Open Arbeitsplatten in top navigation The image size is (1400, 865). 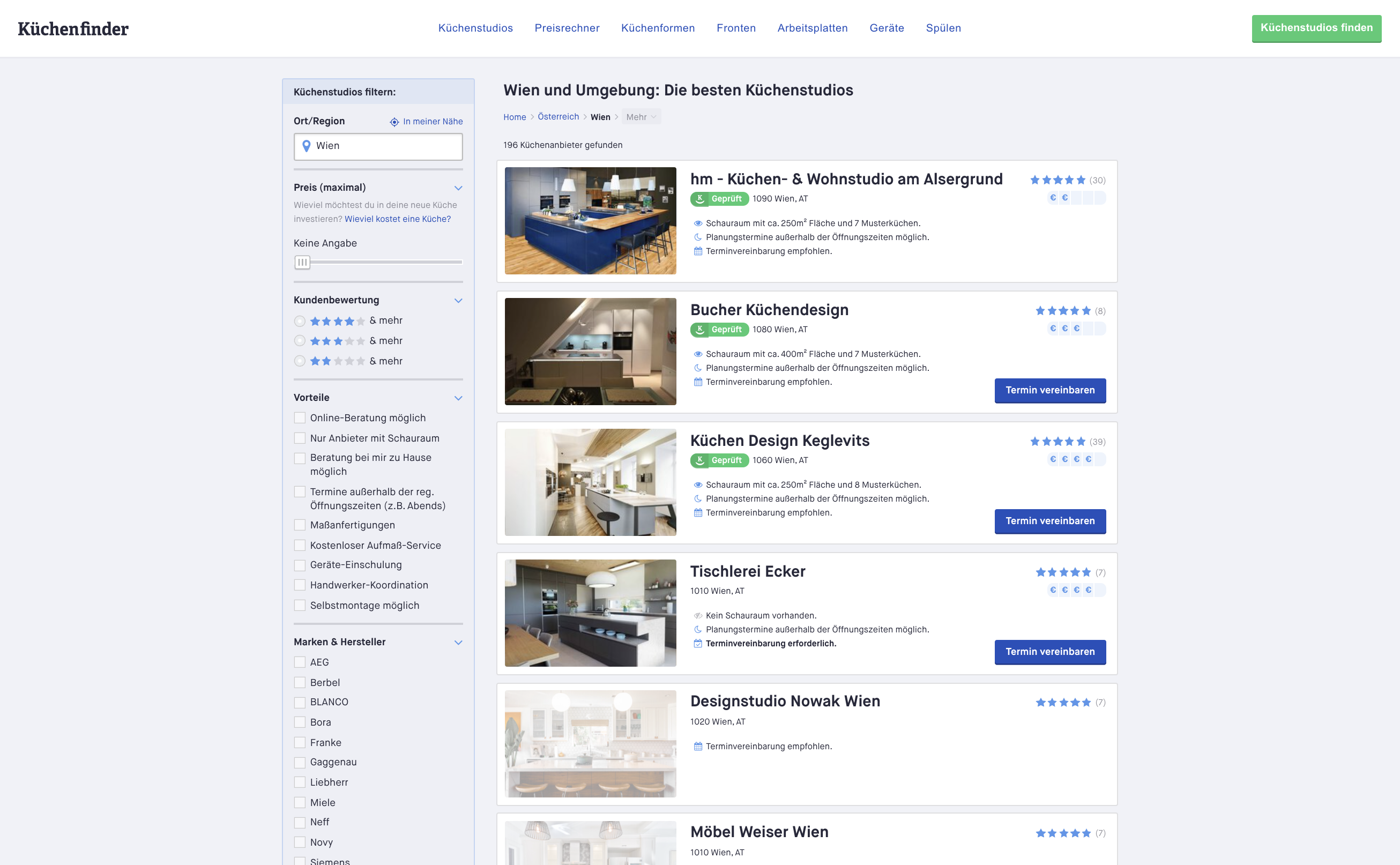click(x=813, y=28)
